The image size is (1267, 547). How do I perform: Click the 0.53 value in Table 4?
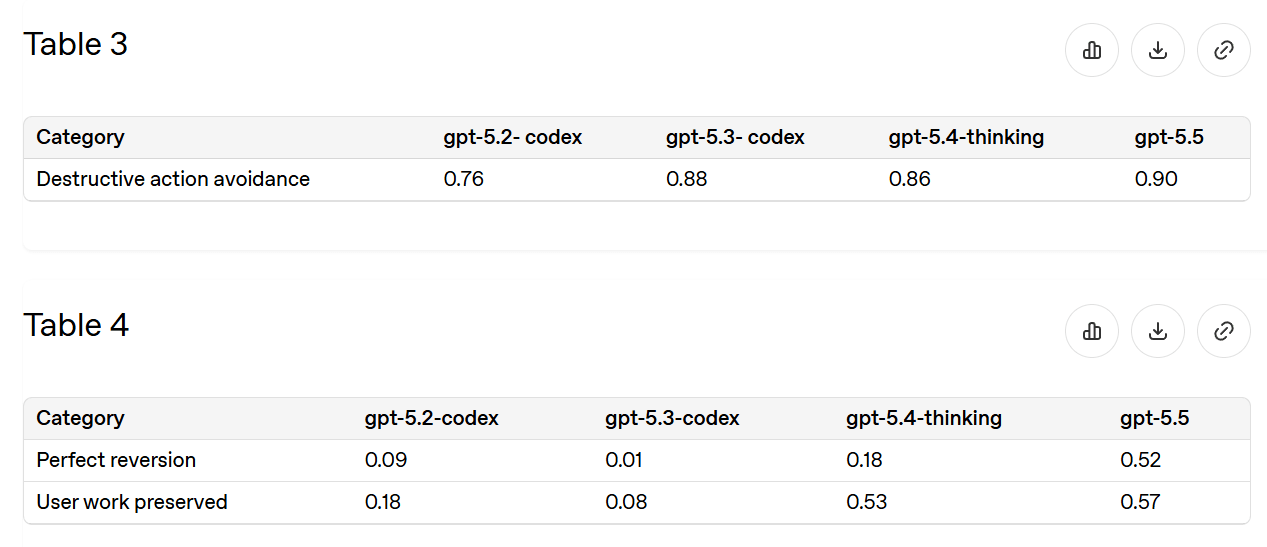tap(867, 502)
